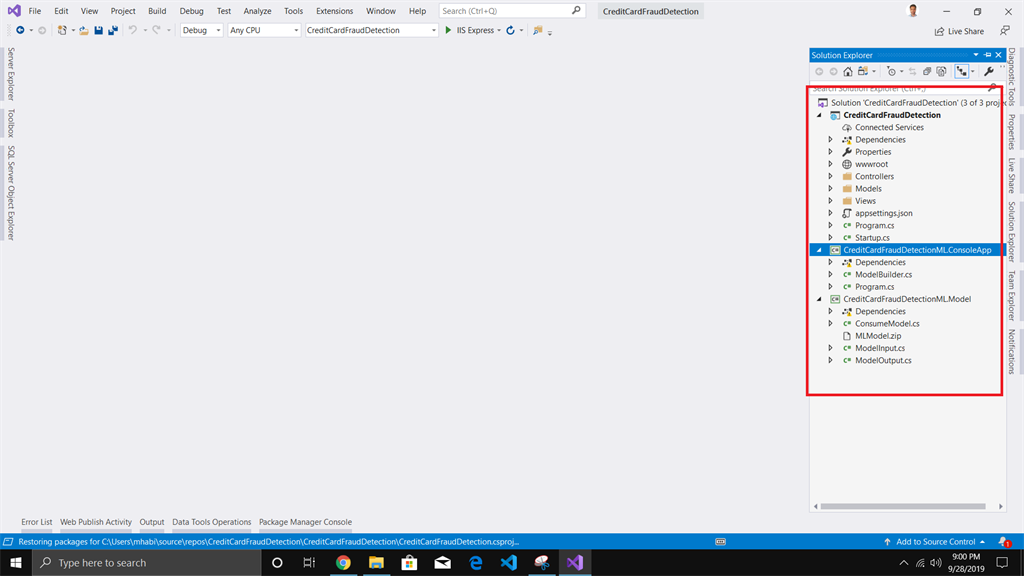
Task: Select the ConsumeModel.cs file
Action: click(887, 323)
